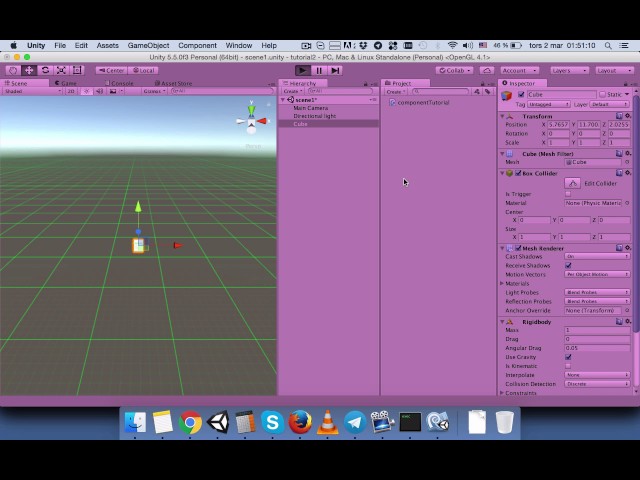640x480 pixels.
Task: Toggle the Static checkbox
Action: (x=602, y=94)
